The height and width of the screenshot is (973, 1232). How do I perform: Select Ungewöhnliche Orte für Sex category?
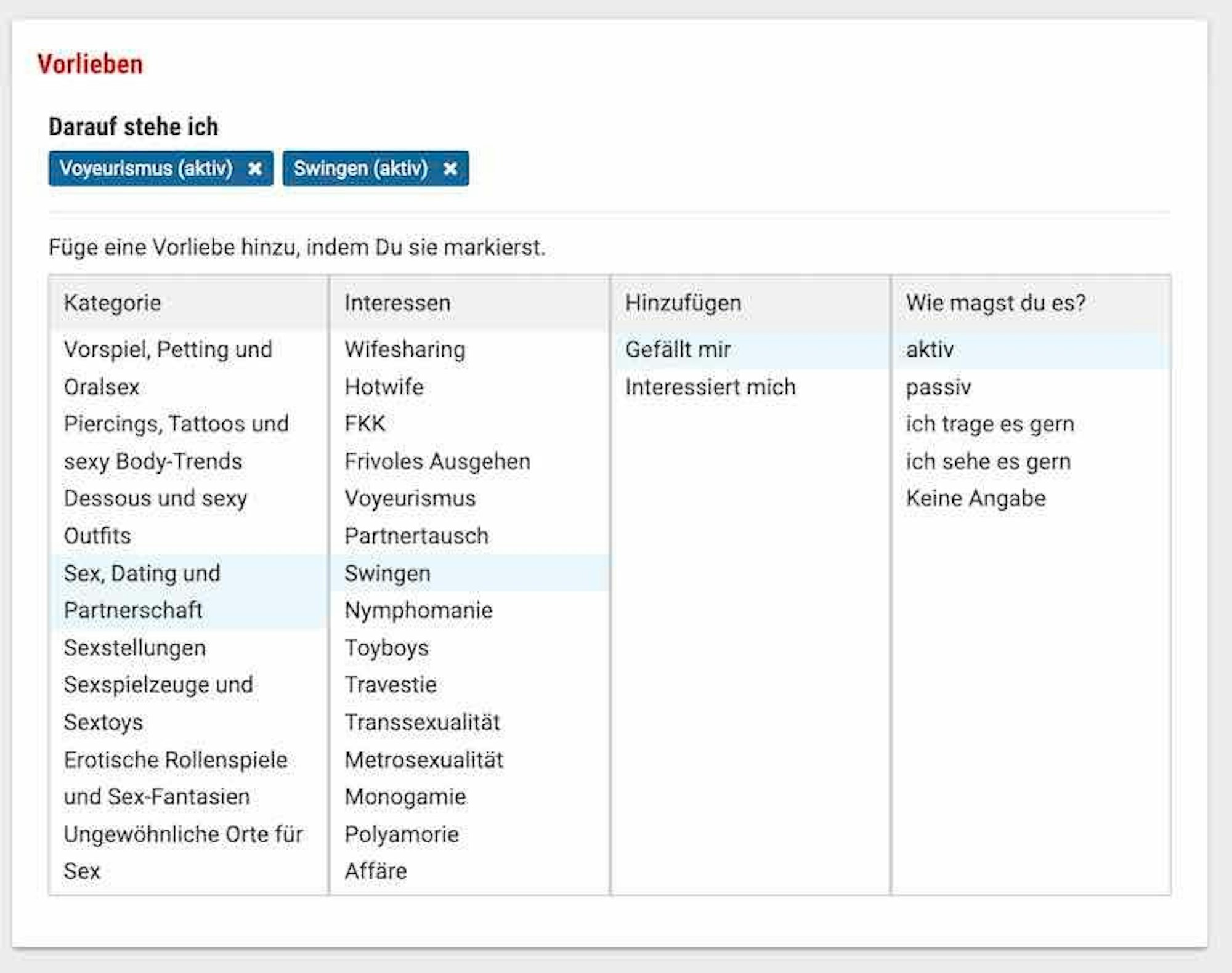coord(183,852)
